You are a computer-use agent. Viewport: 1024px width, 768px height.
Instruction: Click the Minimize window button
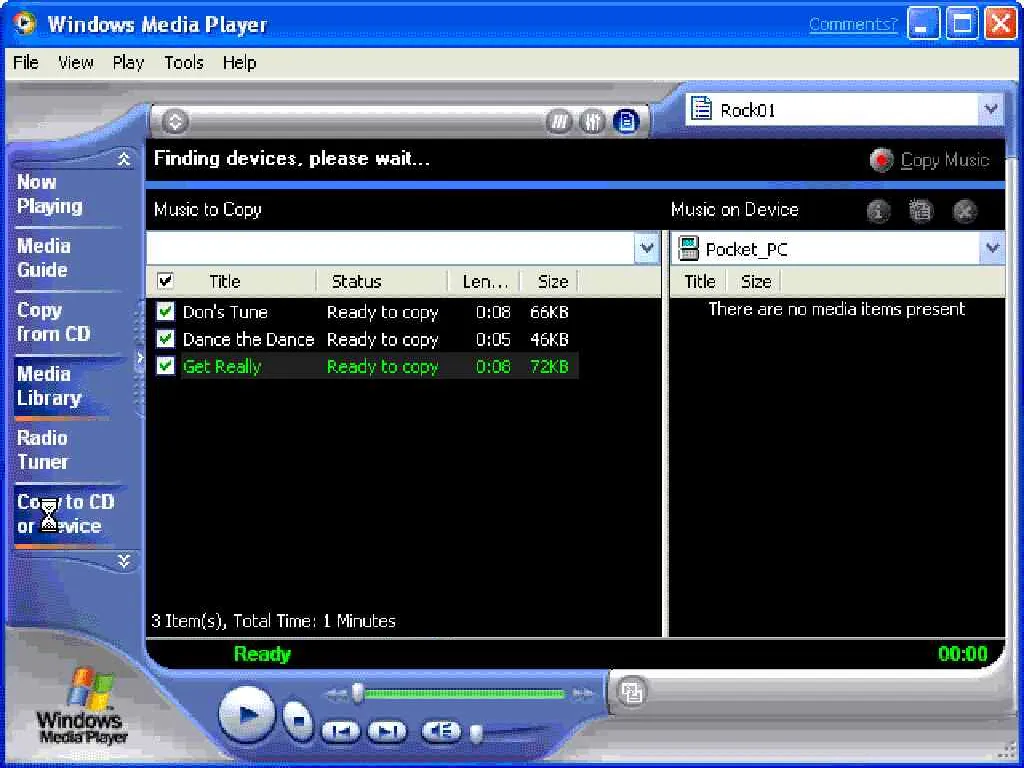[x=923, y=24]
